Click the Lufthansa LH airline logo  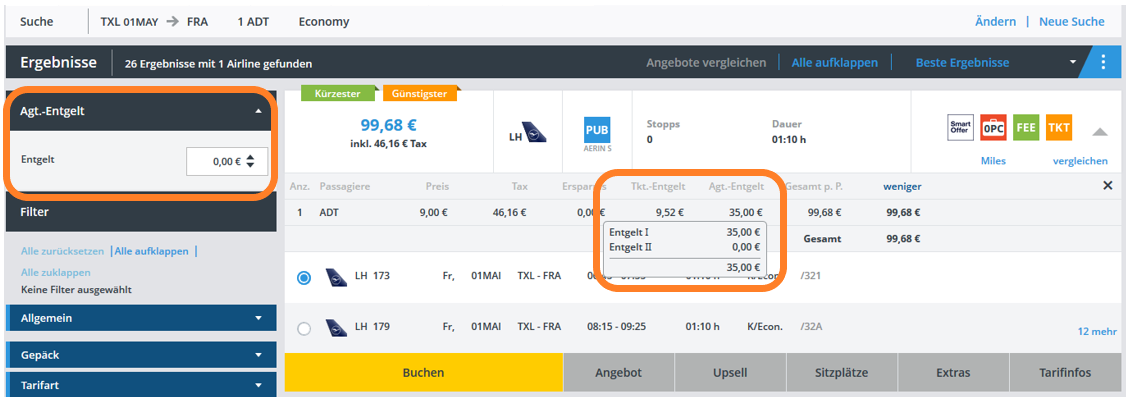pyautogui.click(x=529, y=135)
